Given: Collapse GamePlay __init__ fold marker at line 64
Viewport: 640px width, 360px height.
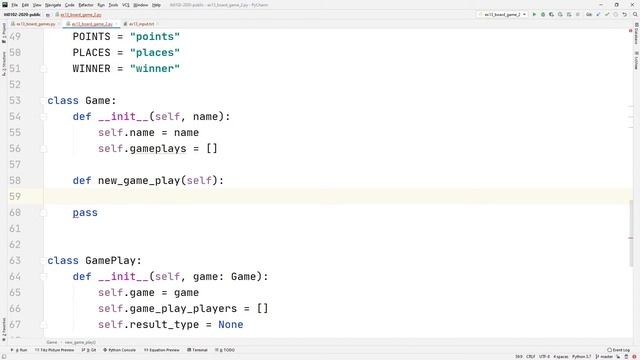Looking at the screenshot, I should (x=43, y=276).
